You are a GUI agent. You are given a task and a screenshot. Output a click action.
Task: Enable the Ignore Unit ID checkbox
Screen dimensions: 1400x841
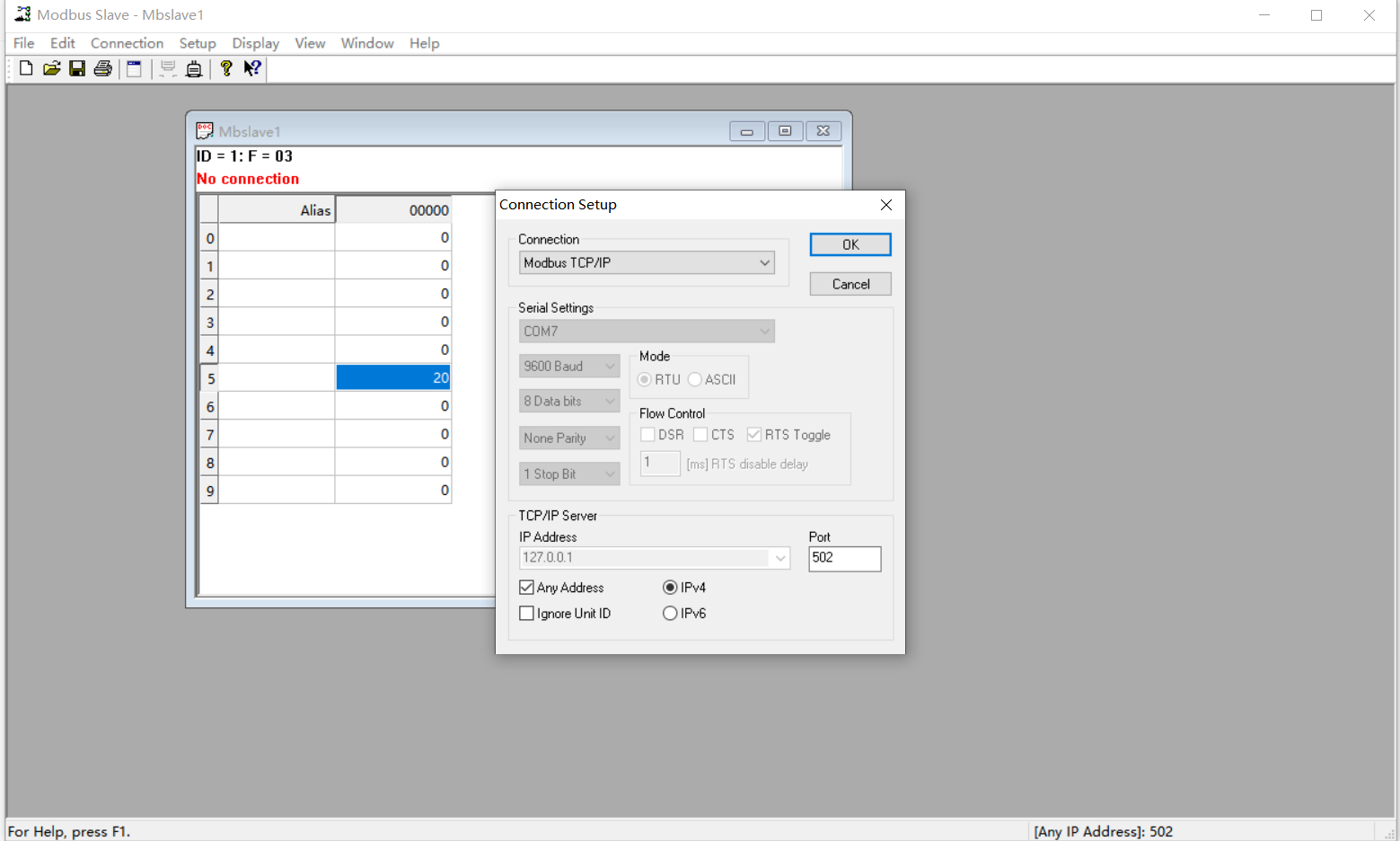(x=527, y=613)
